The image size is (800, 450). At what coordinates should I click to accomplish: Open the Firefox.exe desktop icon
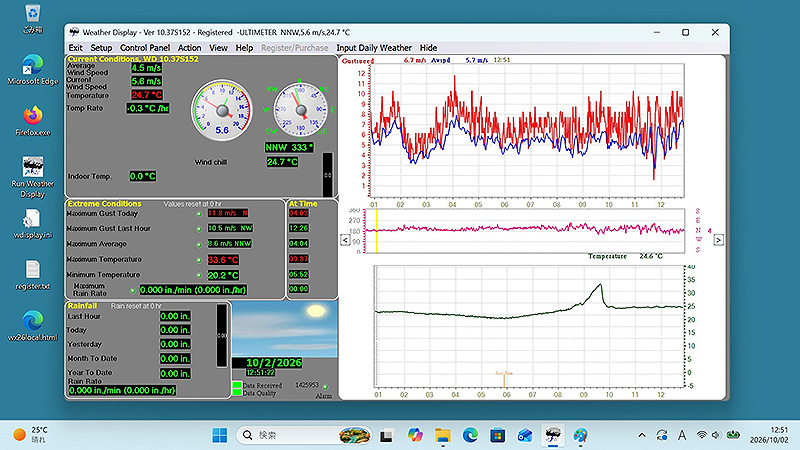coord(33,121)
